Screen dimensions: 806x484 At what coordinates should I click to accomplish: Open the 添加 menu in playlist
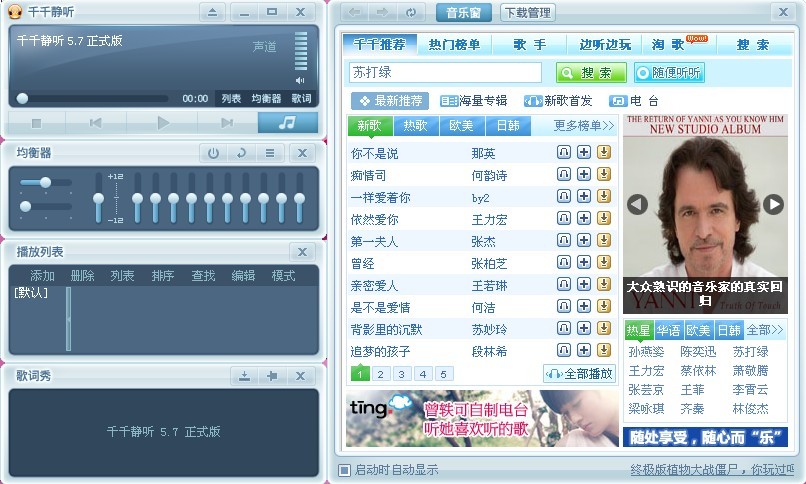pos(42,276)
